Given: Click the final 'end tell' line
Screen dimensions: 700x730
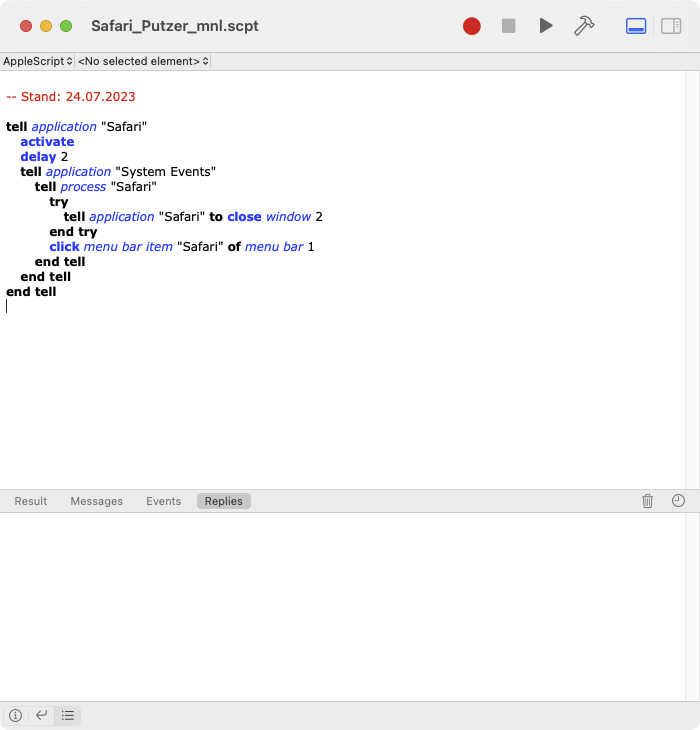Looking at the screenshot, I should (x=31, y=291).
